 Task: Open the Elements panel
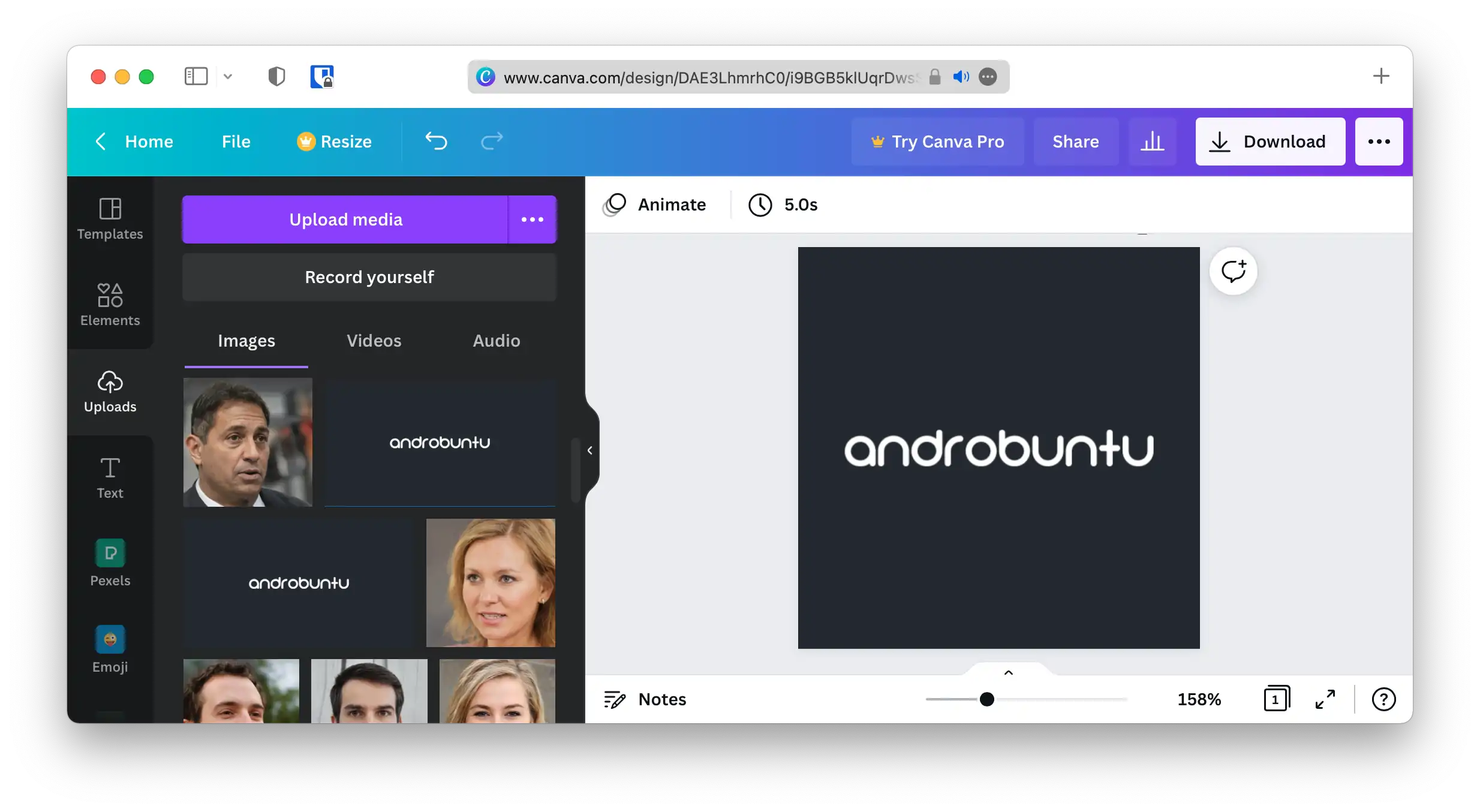(110, 305)
